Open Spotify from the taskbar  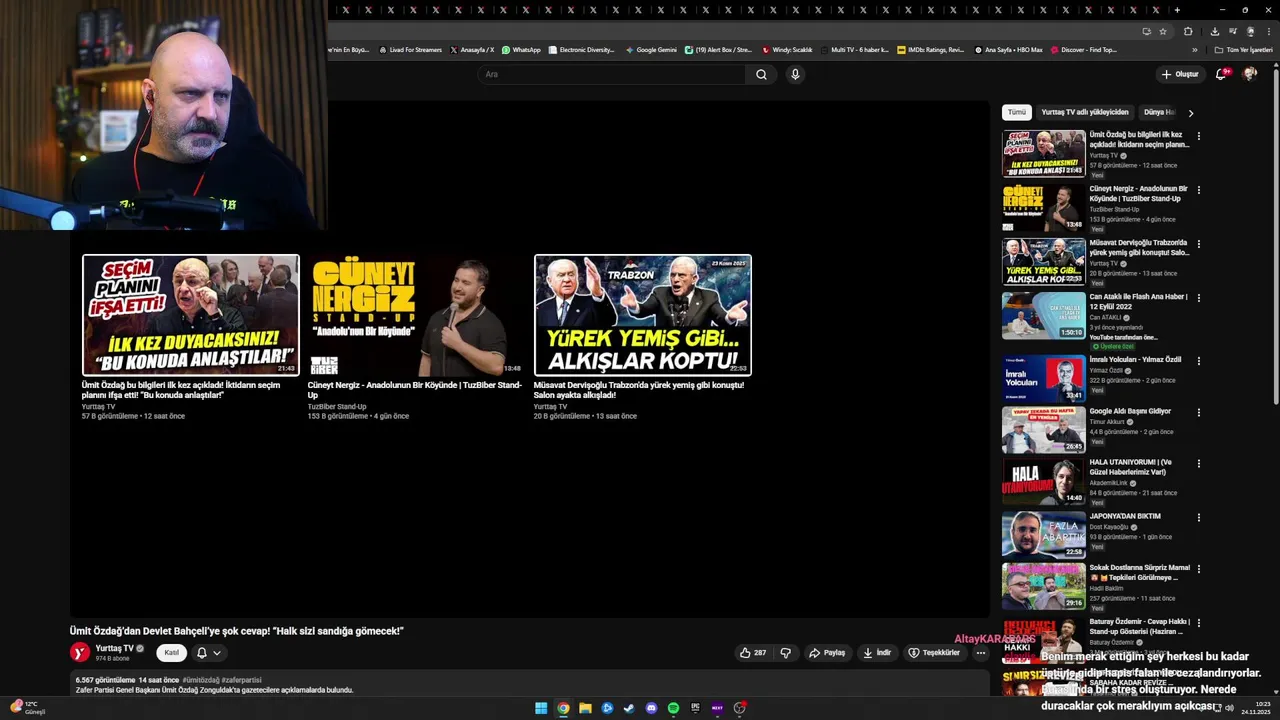click(x=673, y=708)
